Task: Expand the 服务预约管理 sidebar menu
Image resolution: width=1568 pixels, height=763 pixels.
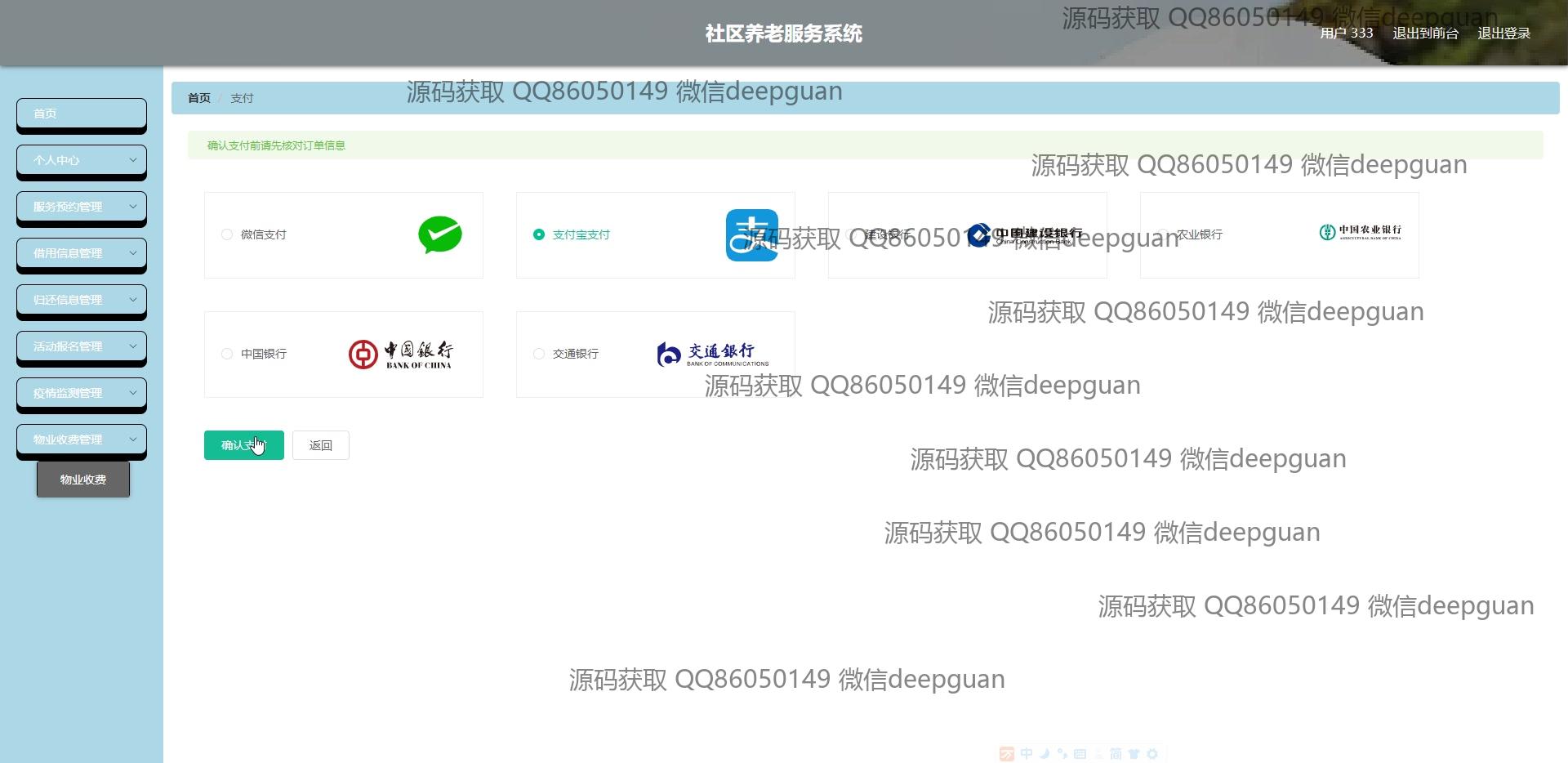Action: (82, 207)
